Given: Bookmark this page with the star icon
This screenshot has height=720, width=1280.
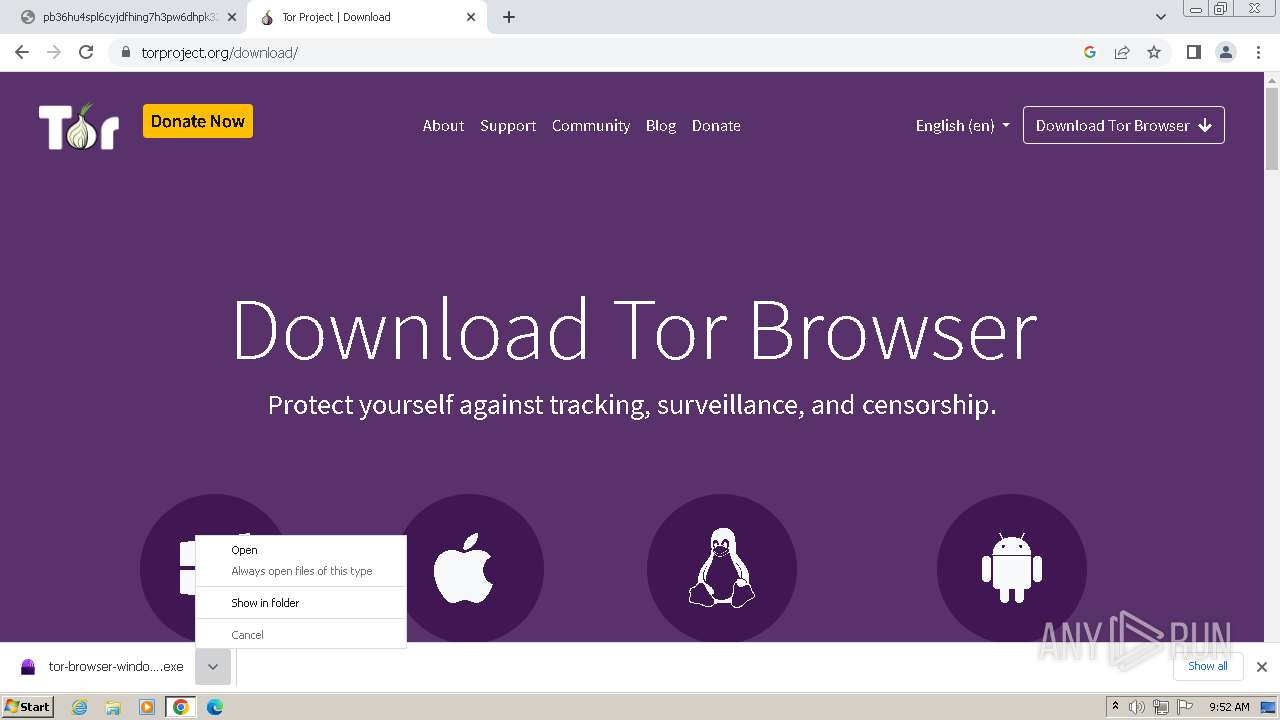Looking at the screenshot, I should click(1154, 52).
